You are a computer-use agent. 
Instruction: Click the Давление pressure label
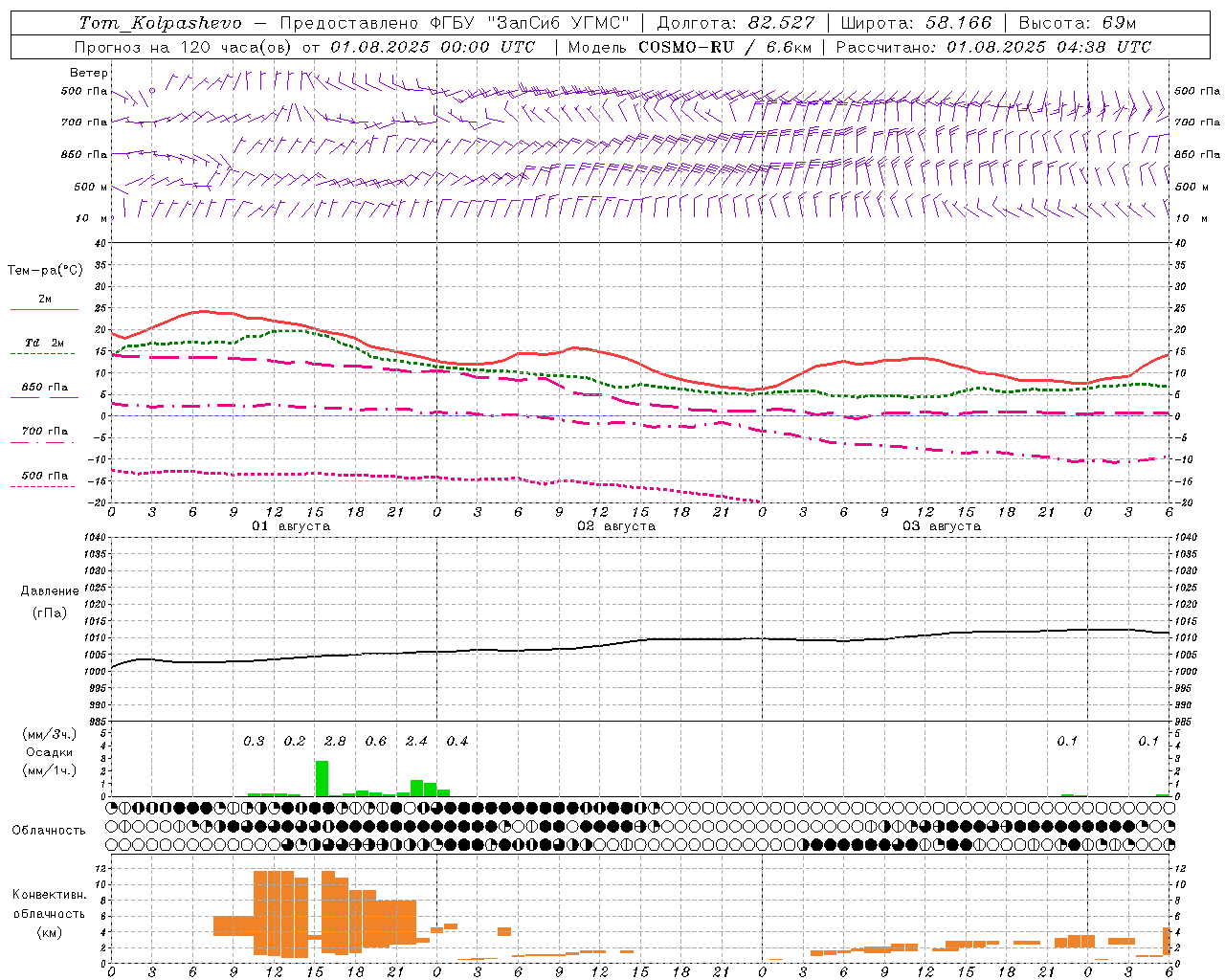50,591
